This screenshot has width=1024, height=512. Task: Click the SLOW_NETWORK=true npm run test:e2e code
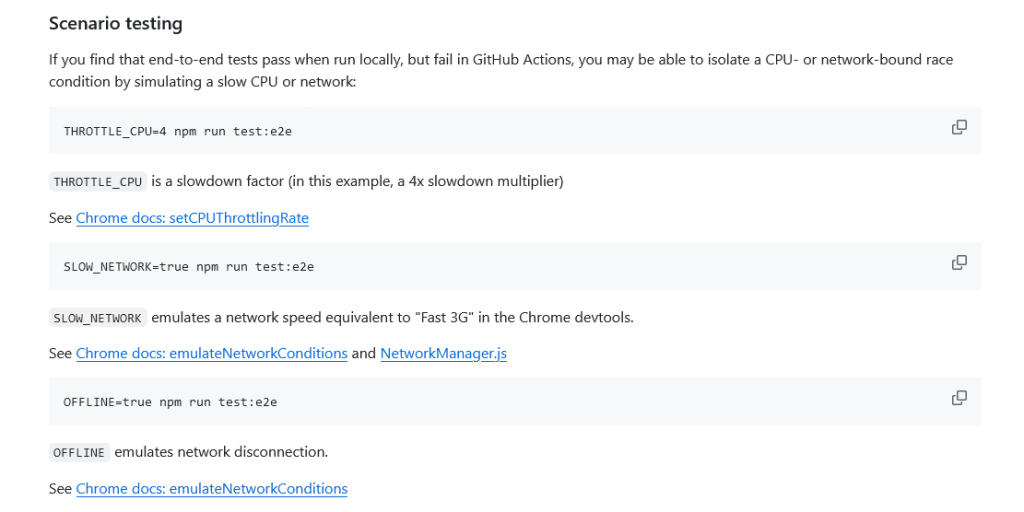tap(189, 267)
